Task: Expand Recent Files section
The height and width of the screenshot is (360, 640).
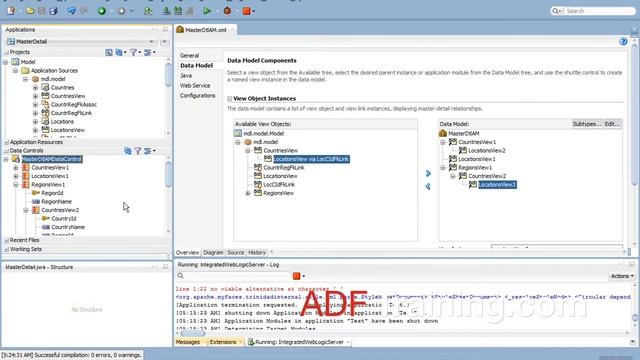Action: 7,240
